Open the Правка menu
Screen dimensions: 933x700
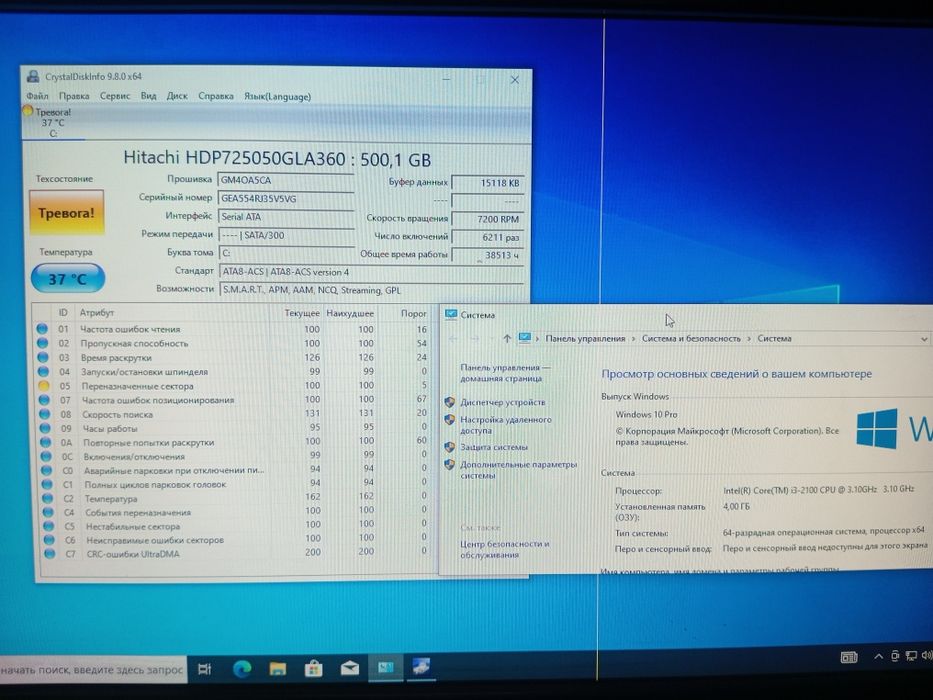tap(74, 96)
